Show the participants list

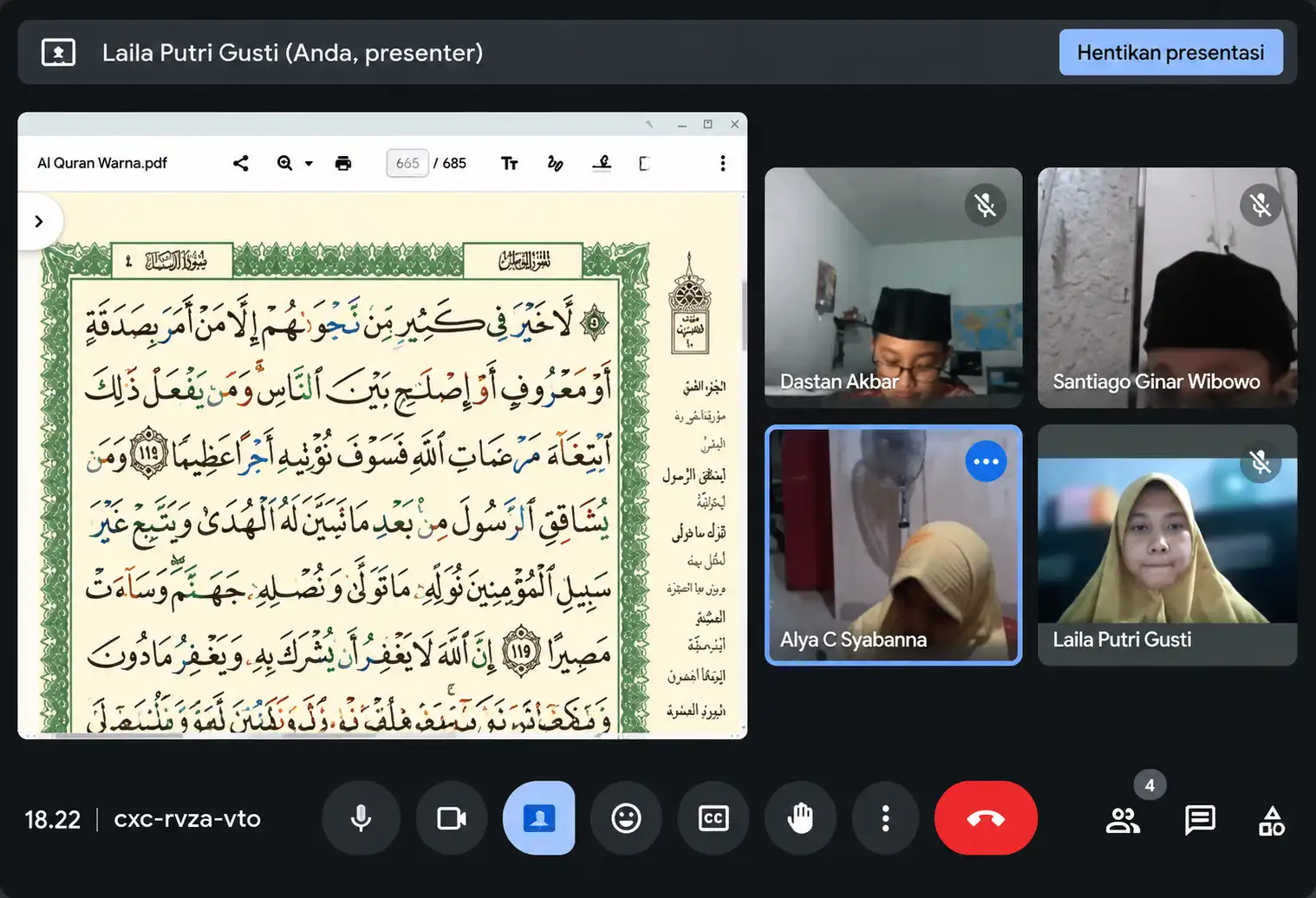coord(1123,820)
